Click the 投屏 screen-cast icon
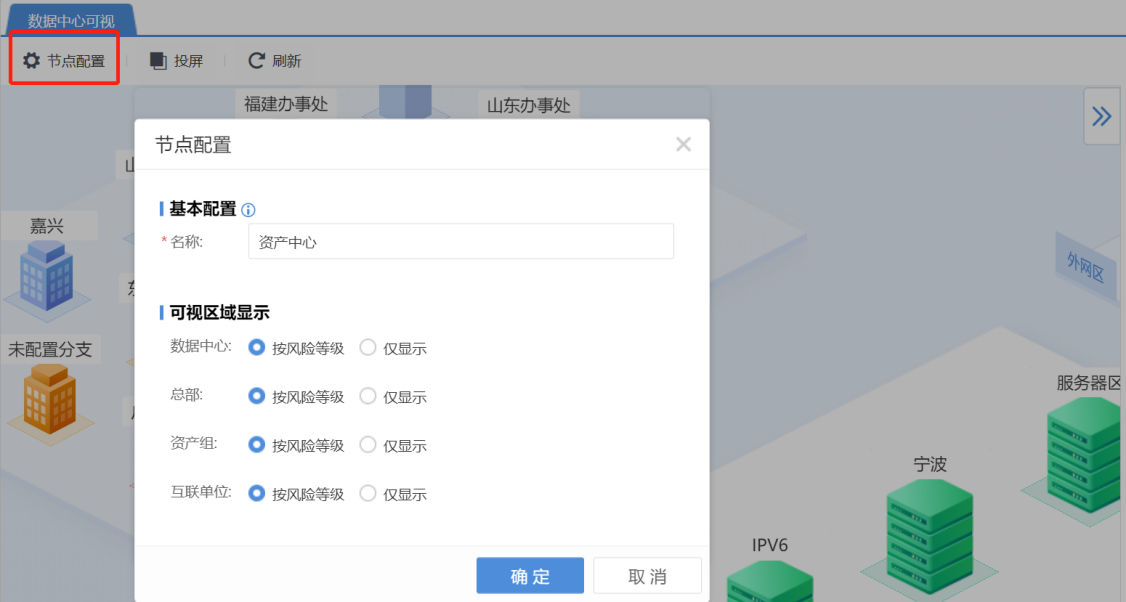 pyautogui.click(x=158, y=61)
